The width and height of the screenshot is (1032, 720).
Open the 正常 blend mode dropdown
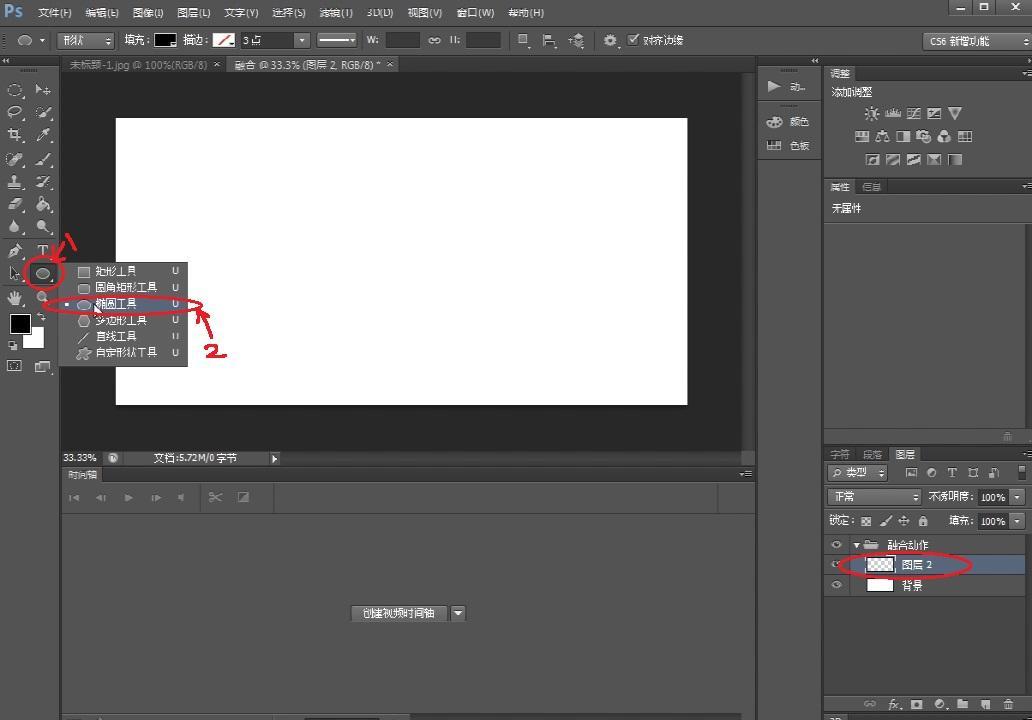874,497
